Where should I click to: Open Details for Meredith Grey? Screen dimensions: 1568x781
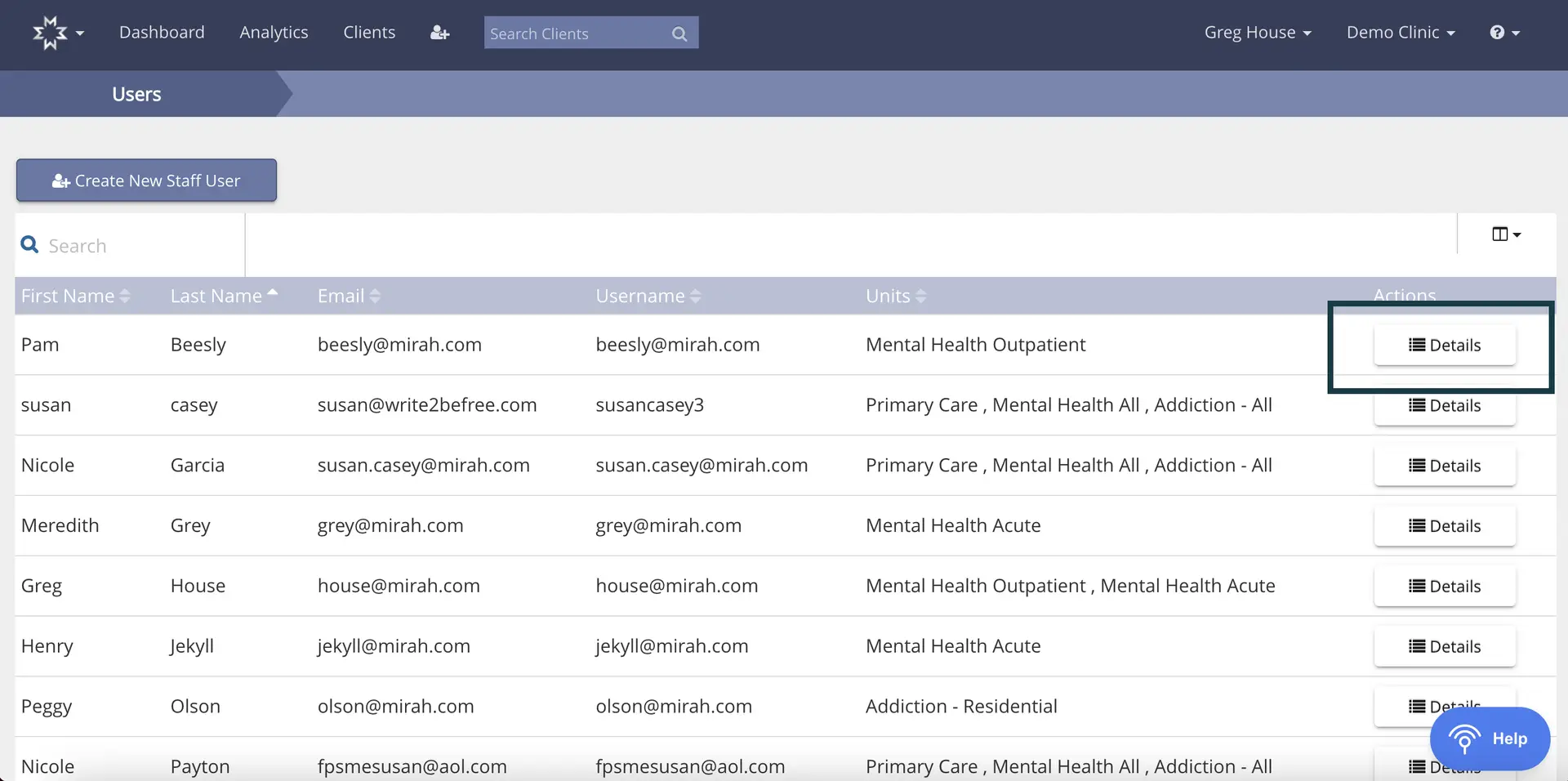click(x=1444, y=525)
